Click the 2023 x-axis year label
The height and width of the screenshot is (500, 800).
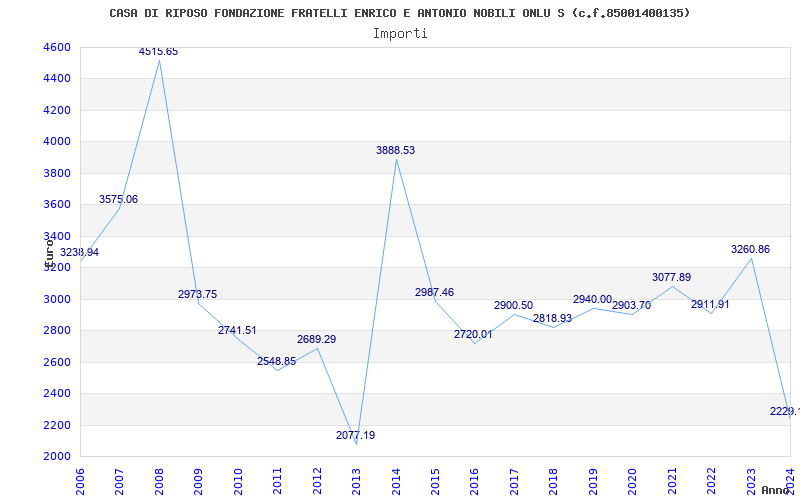click(x=751, y=482)
